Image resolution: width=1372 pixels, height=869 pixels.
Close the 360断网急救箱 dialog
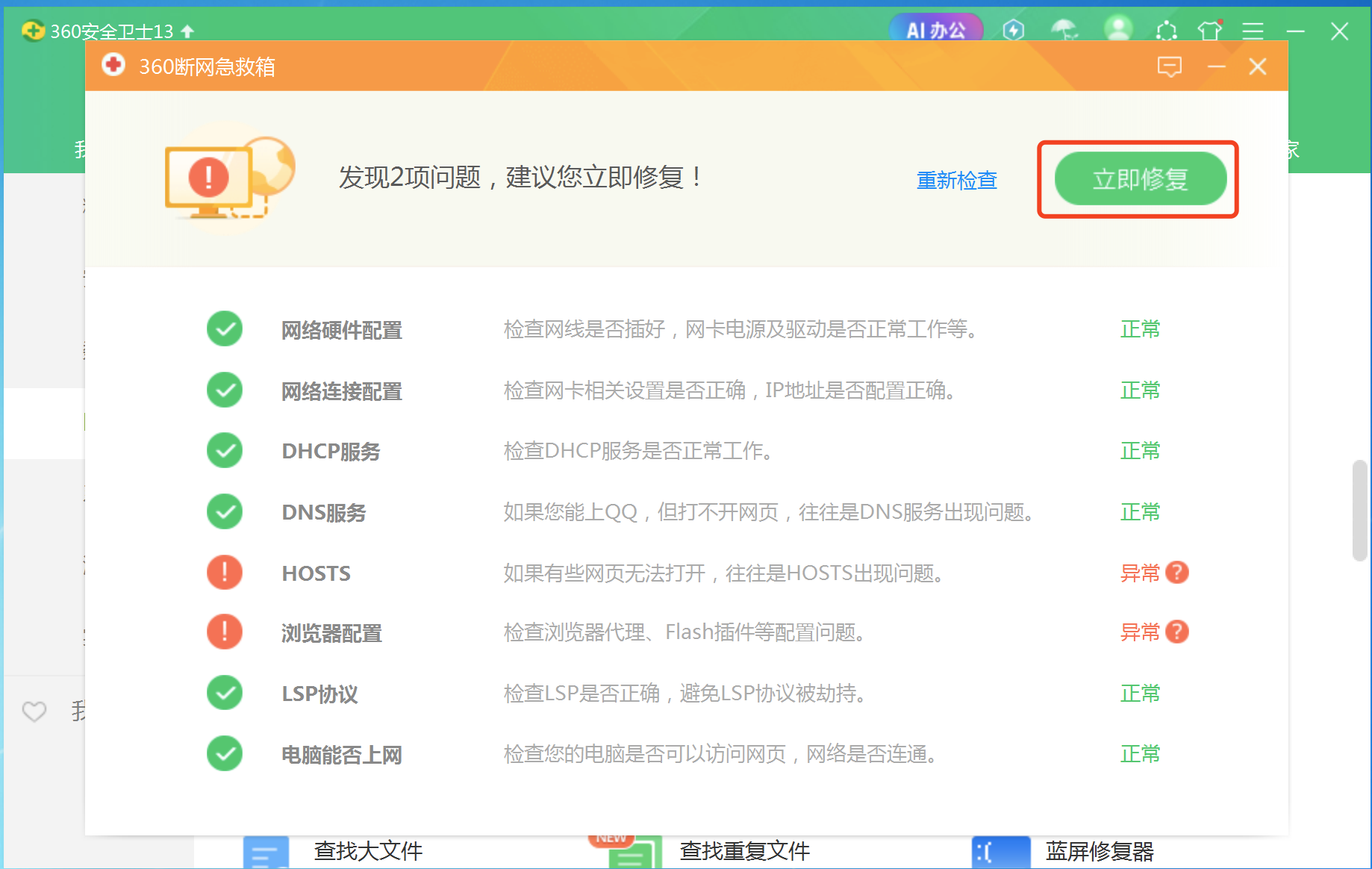click(1258, 66)
